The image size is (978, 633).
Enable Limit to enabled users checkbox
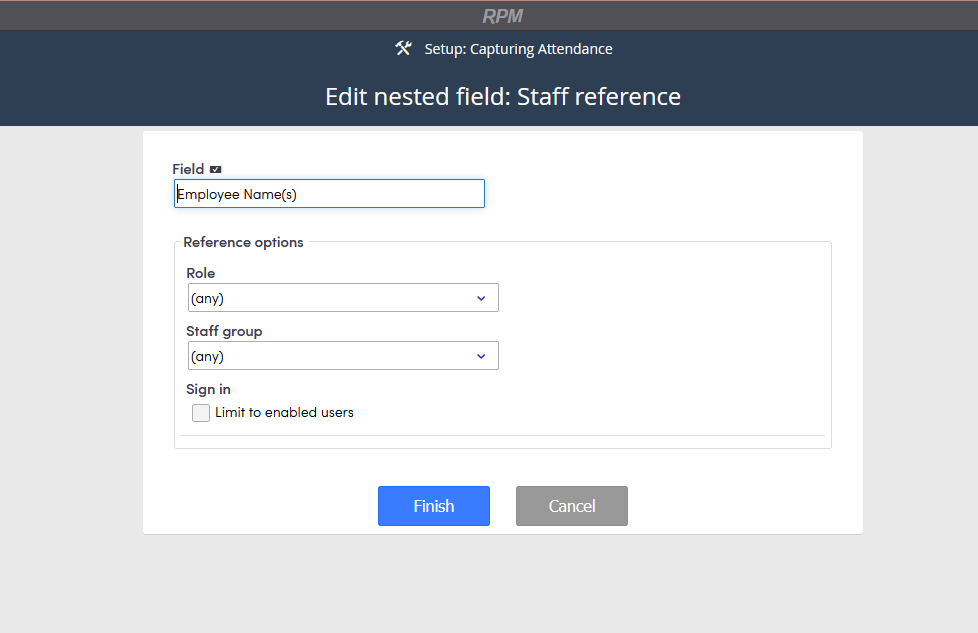coord(201,413)
